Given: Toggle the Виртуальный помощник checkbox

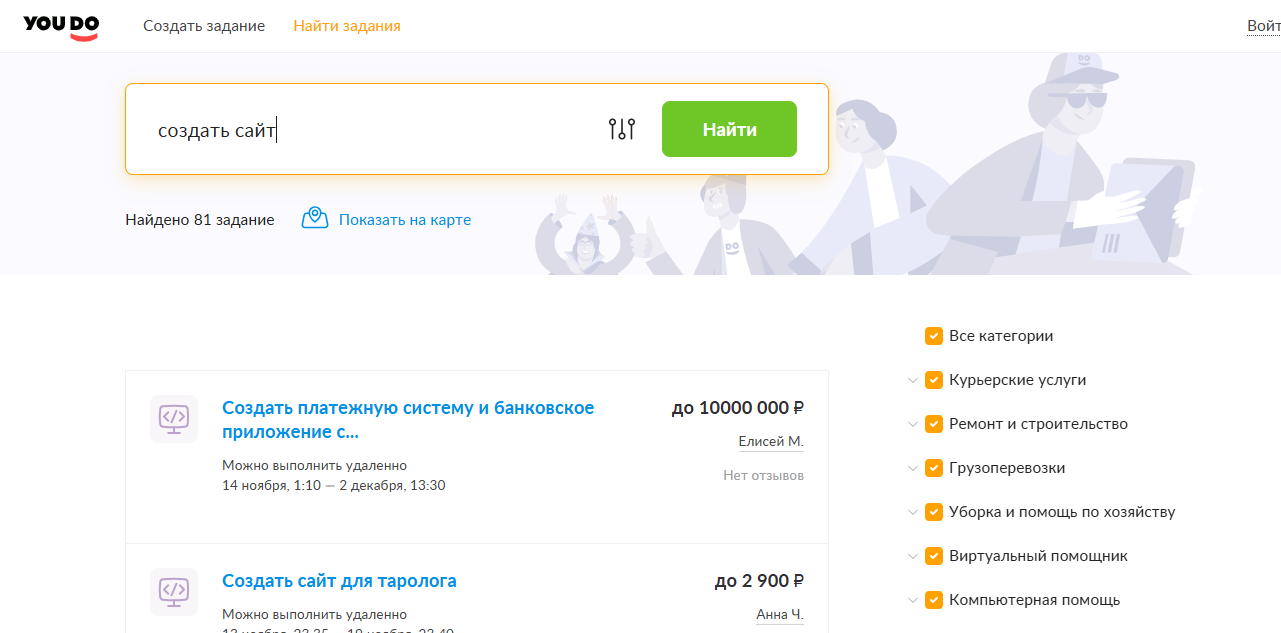Looking at the screenshot, I should (934, 556).
